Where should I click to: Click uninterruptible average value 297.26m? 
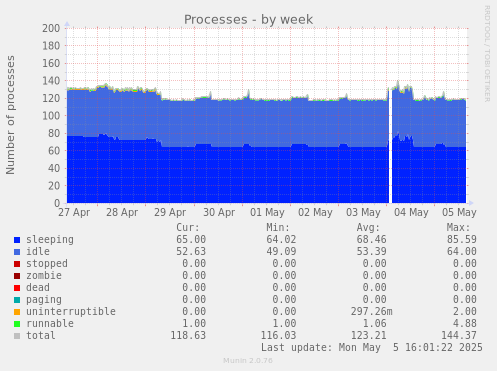(x=371, y=312)
